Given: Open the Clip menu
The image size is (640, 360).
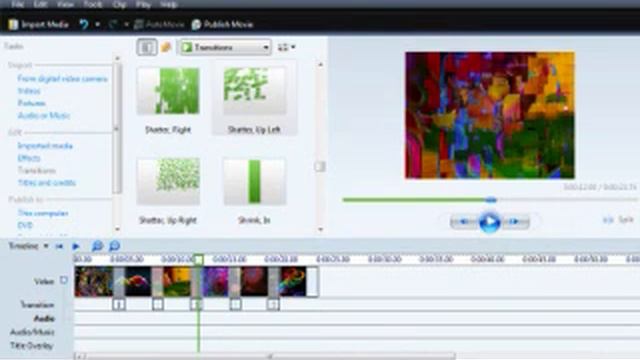Looking at the screenshot, I should click(119, 4).
